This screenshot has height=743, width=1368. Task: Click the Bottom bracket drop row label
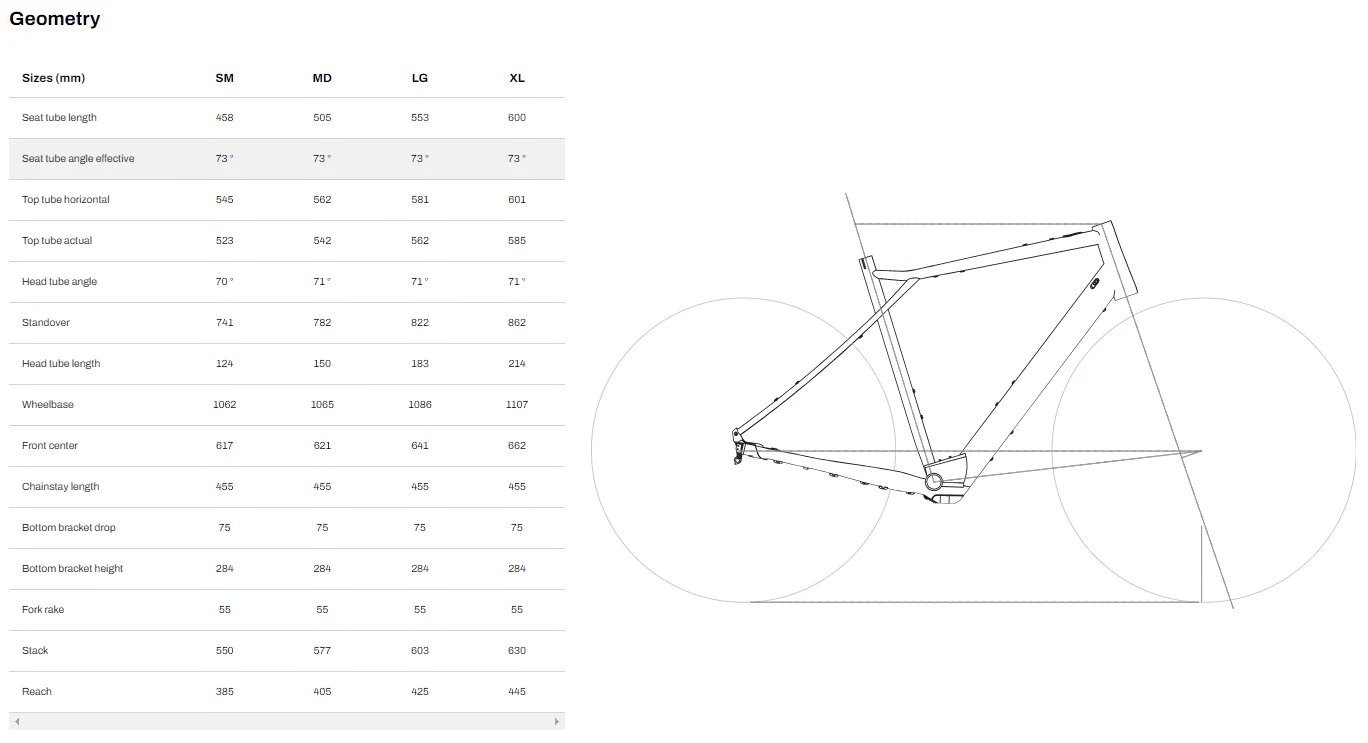tap(69, 528)
